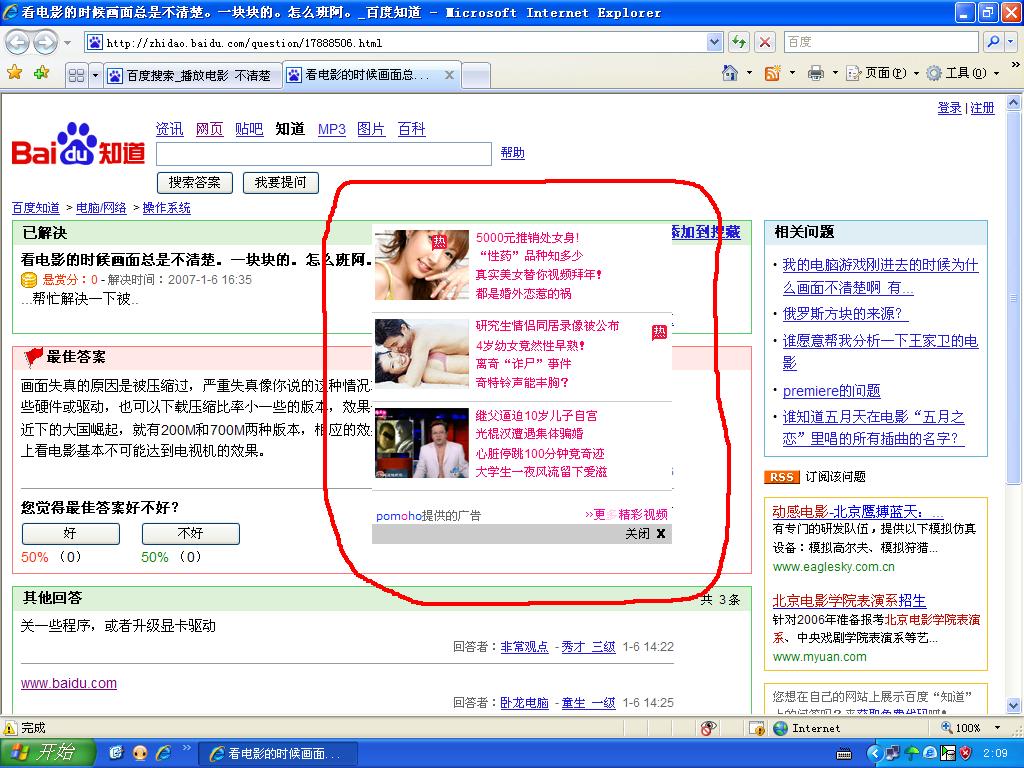Image resolution: width=1024 pixels, height=768 pixels.
Task: Vote 不好 for the best answer
Action: click(191, 534)
